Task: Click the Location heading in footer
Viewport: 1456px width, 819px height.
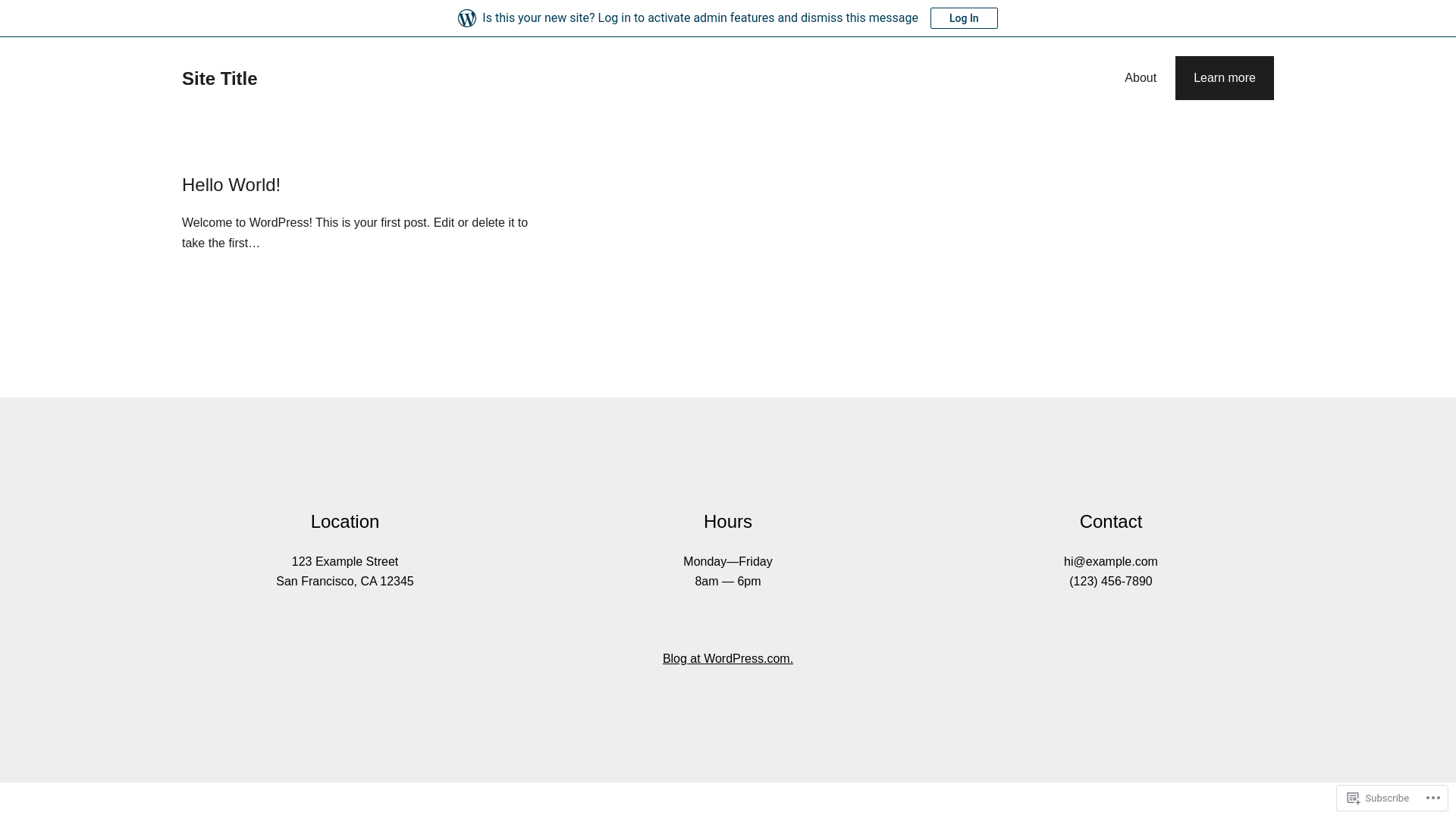Action: [x=345, y=522]
